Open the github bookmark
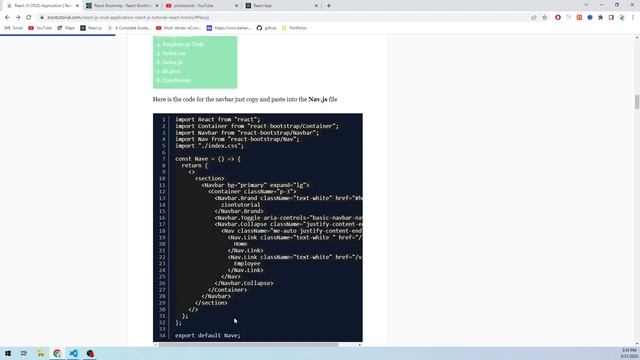This screenshot has width=640, height=360. click(267, 28)
